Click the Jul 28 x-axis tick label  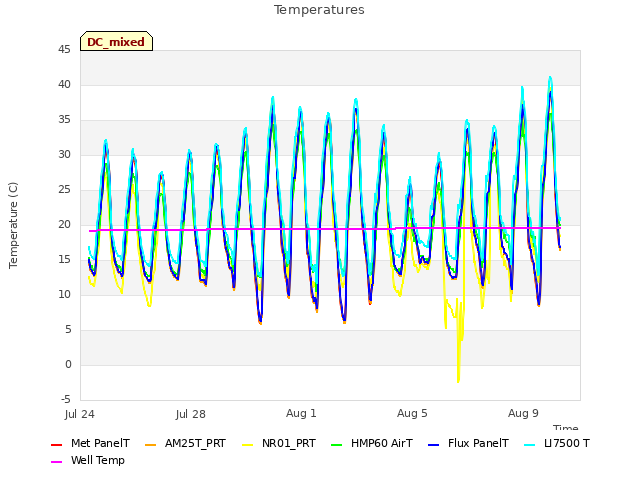point(191,414)
